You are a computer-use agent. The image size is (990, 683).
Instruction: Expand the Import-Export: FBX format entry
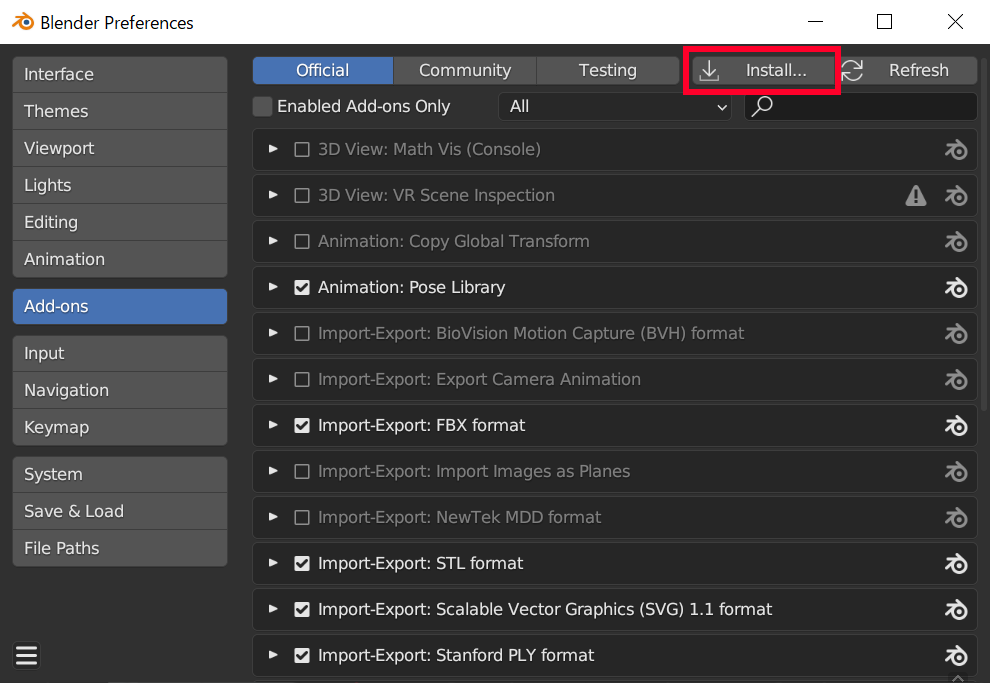coord(272,425)
